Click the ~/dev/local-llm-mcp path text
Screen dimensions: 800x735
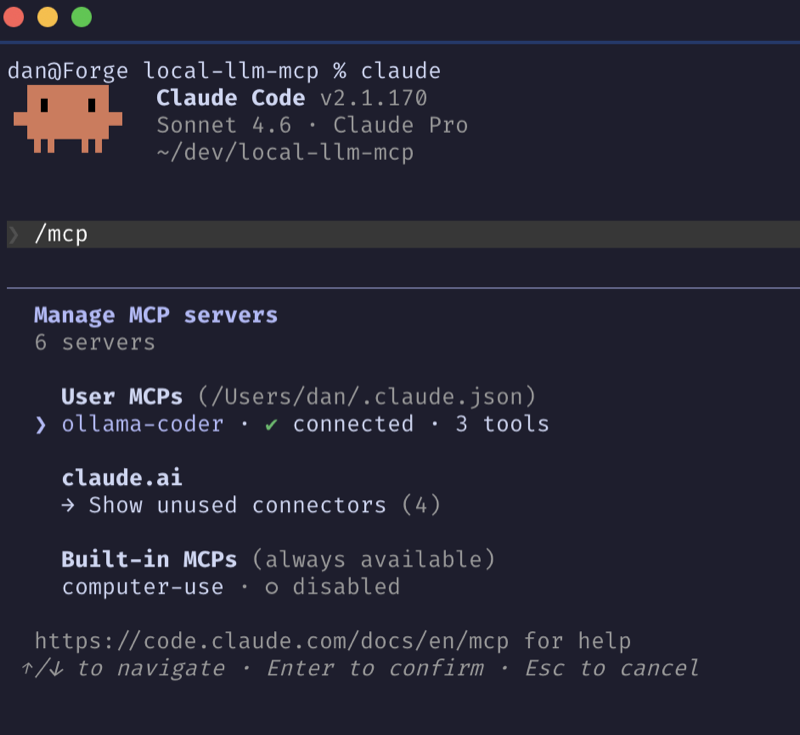click(x=285, y=153)
